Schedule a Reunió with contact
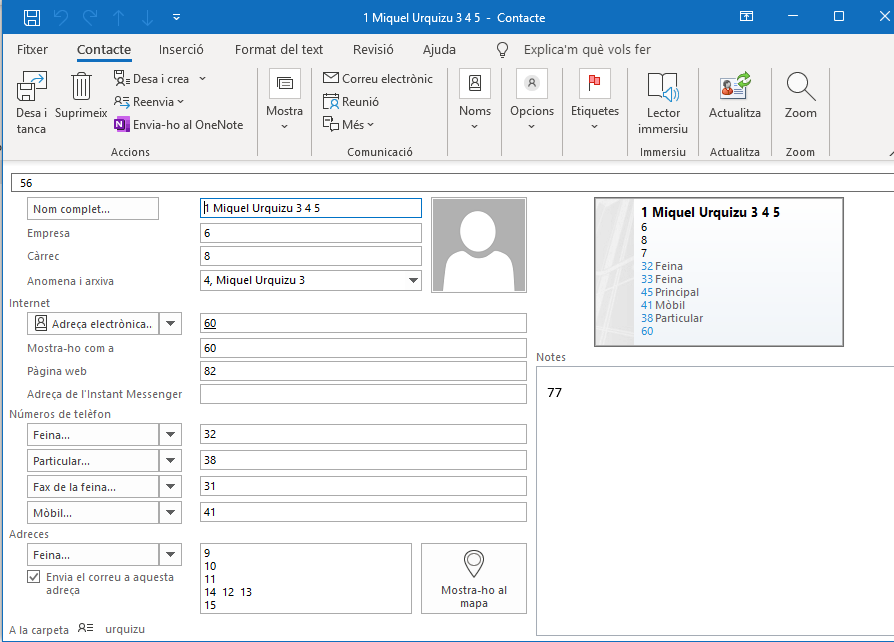Screen dimensions: 894x642 [x=352, y=102]
